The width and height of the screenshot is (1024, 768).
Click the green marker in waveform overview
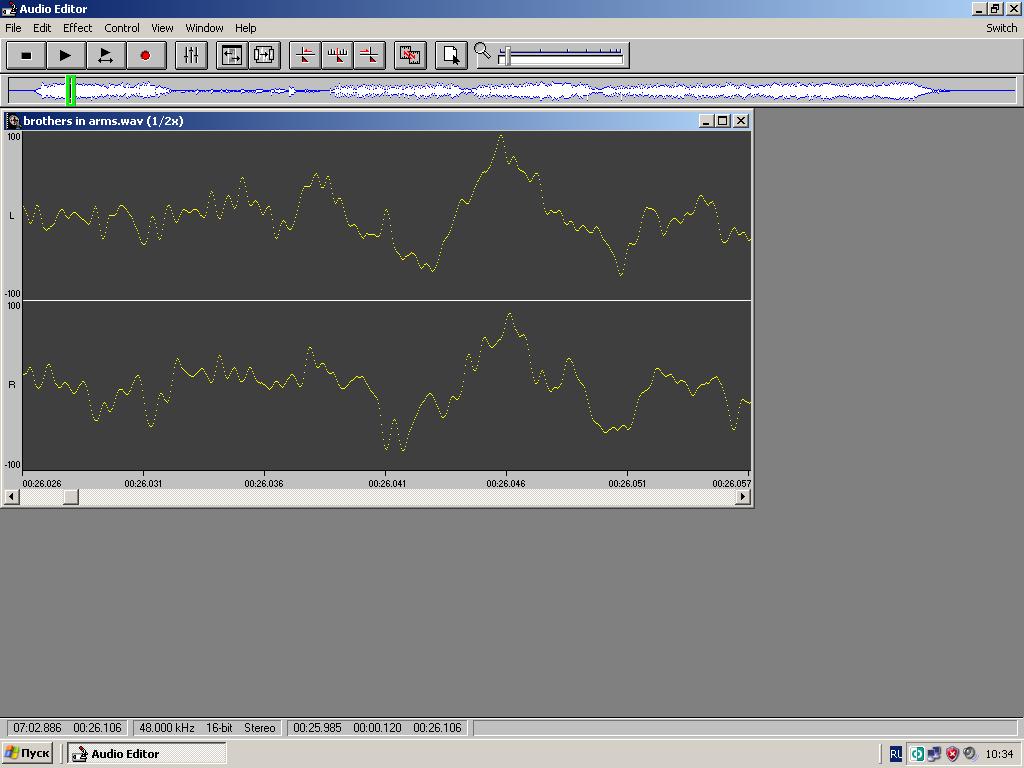(x=71, y=91)
